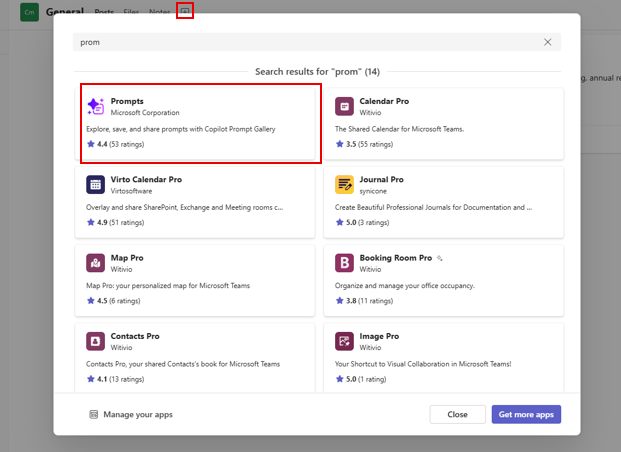Viewport: 621px width, 452px height.
Task: Click the star icon on Calendar Pro
Action: click(x=339, y=144)
